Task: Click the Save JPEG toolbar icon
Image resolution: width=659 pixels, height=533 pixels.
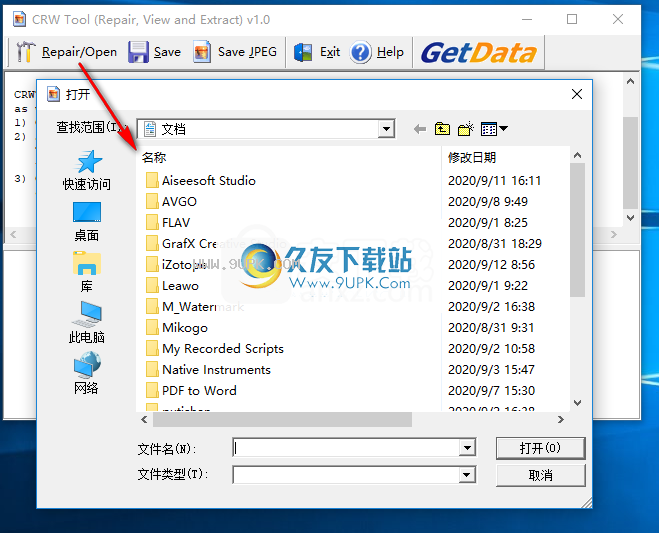Action: click(x=202, y=52)
